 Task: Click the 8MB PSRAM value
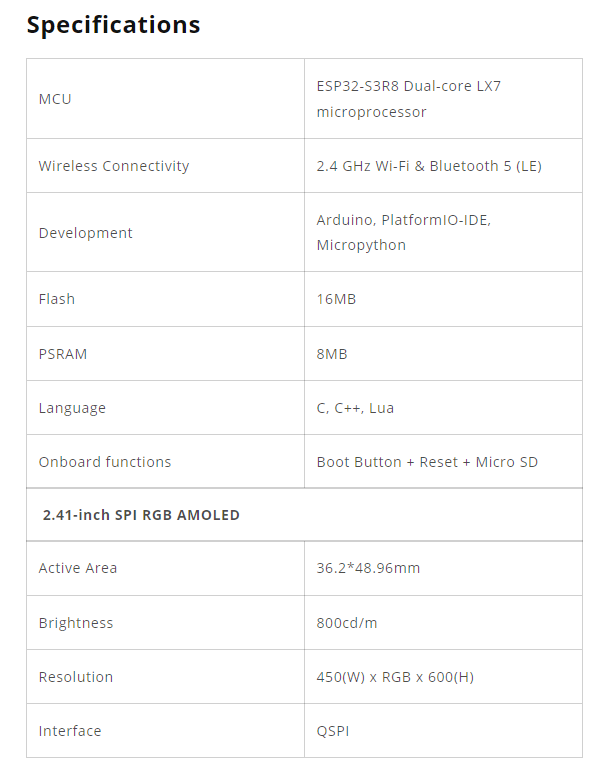point(332,354)
